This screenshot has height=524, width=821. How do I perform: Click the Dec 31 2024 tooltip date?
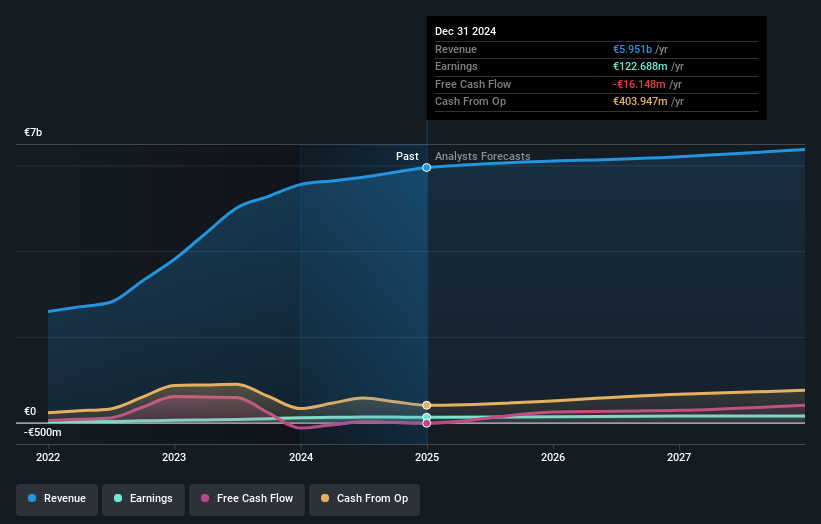click(465, 31)
